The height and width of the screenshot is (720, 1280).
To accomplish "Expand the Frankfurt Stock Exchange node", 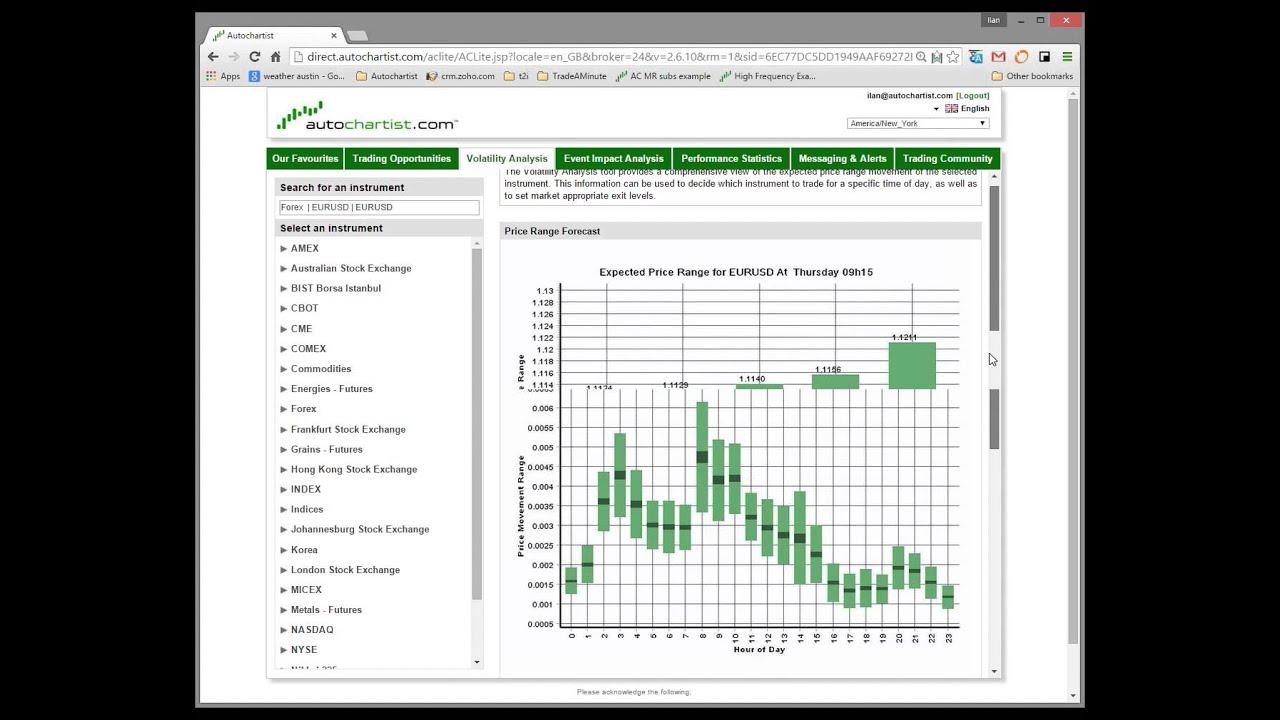I will (284, 429).
